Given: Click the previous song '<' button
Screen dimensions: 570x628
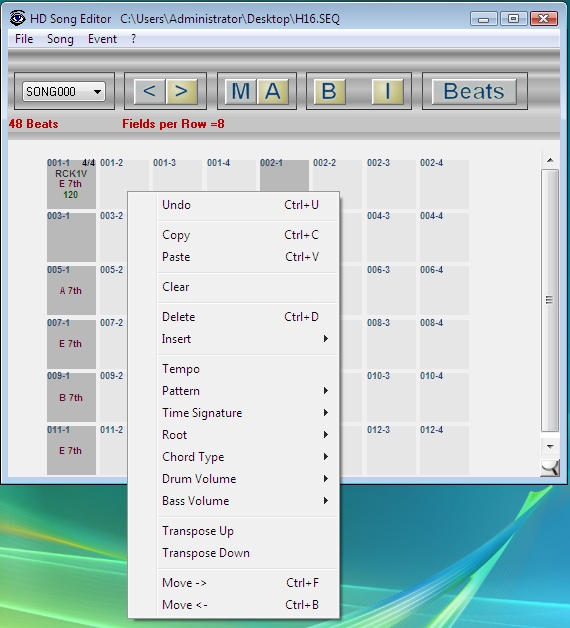Looking at the screenshot, I should click(149, 91).
